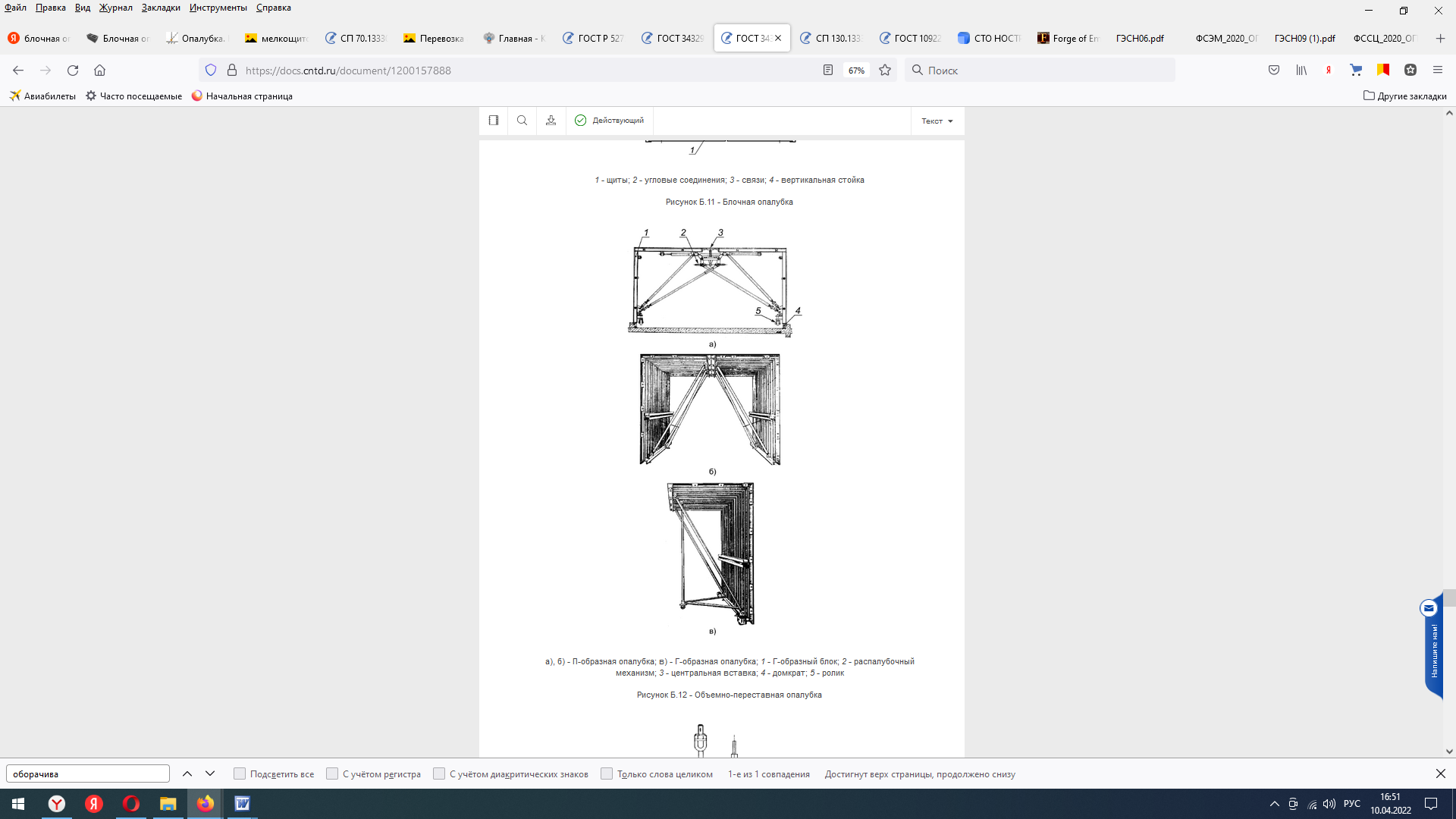Click caption 'Рисунок Б.11 - Блочная опалубка'
Screen dimensions: 1456x819
click(729, 202)
